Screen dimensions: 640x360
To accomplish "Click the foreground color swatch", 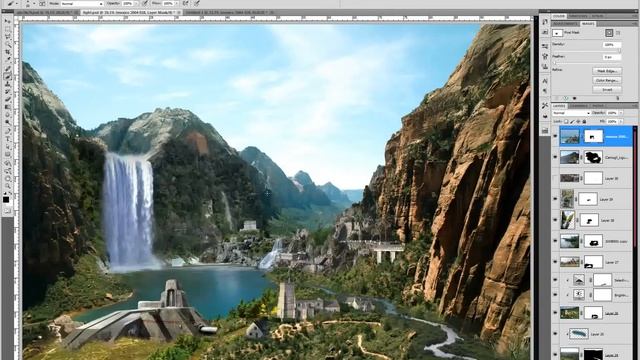I will pos(6,200).
